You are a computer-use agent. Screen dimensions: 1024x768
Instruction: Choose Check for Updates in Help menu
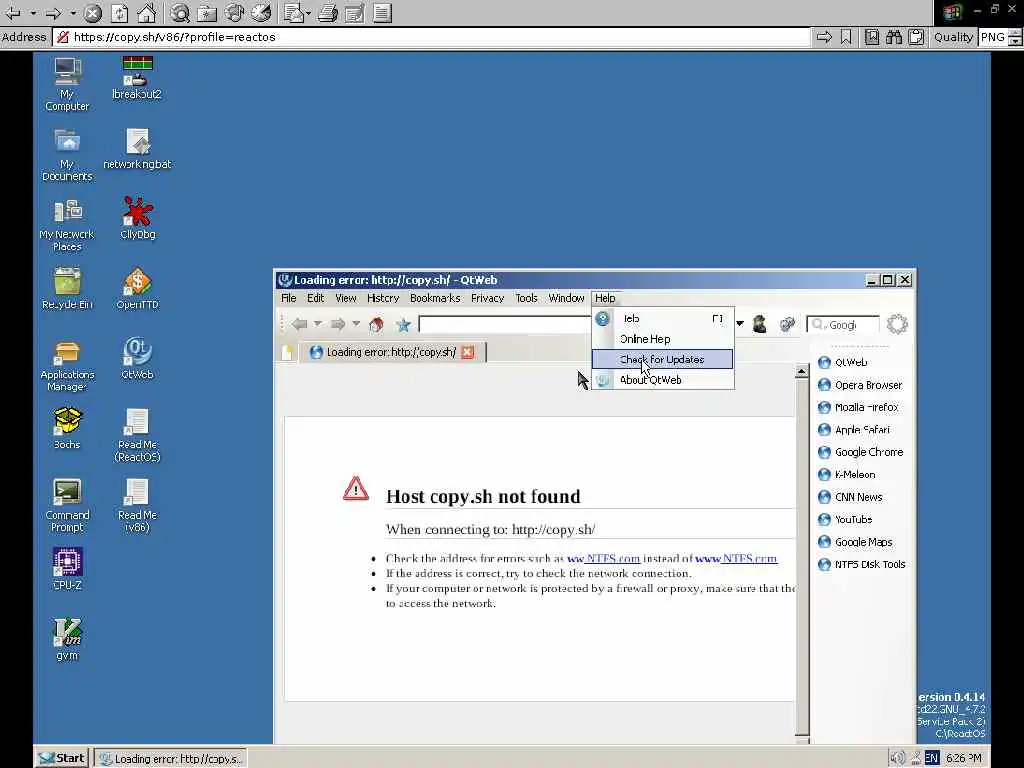pyautogui.click(x=662, y=359)
